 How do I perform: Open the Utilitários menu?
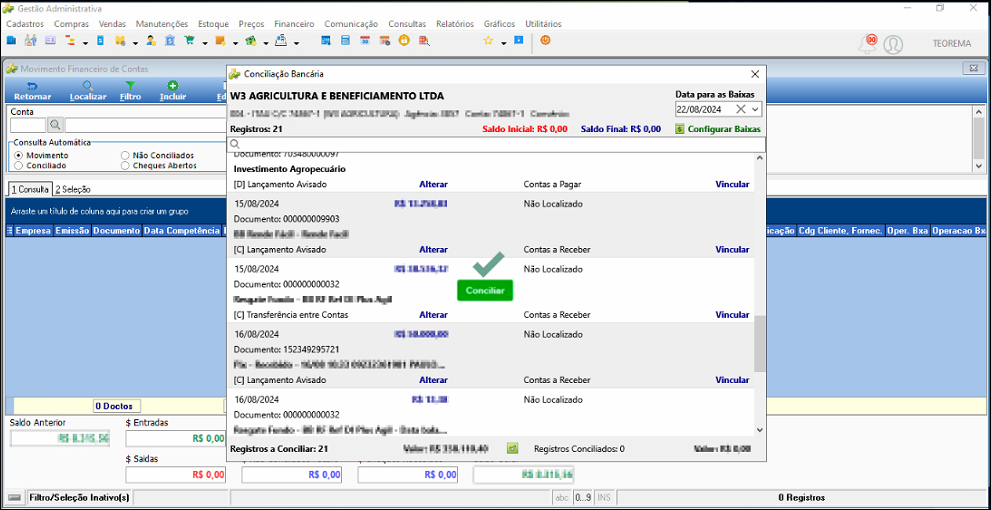(x=543, y=24)
